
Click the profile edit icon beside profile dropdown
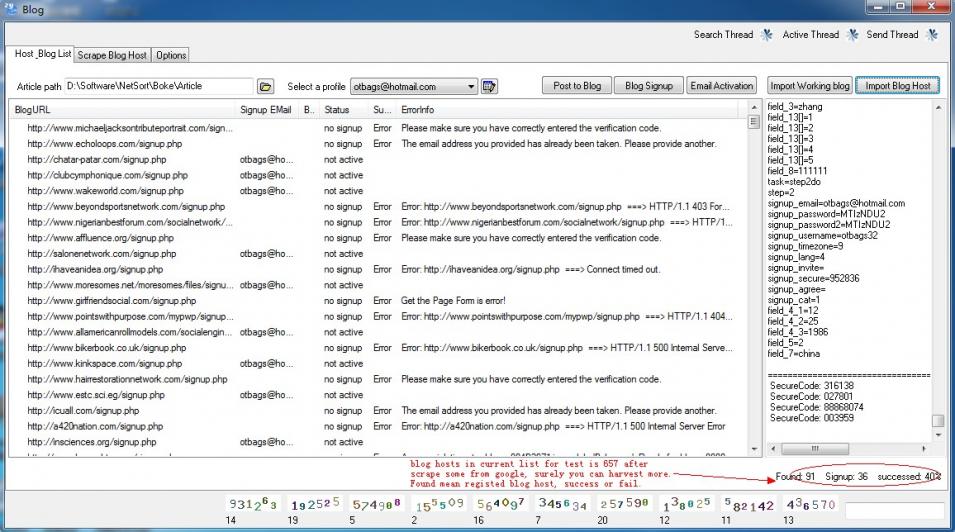(x=489, y=86)
